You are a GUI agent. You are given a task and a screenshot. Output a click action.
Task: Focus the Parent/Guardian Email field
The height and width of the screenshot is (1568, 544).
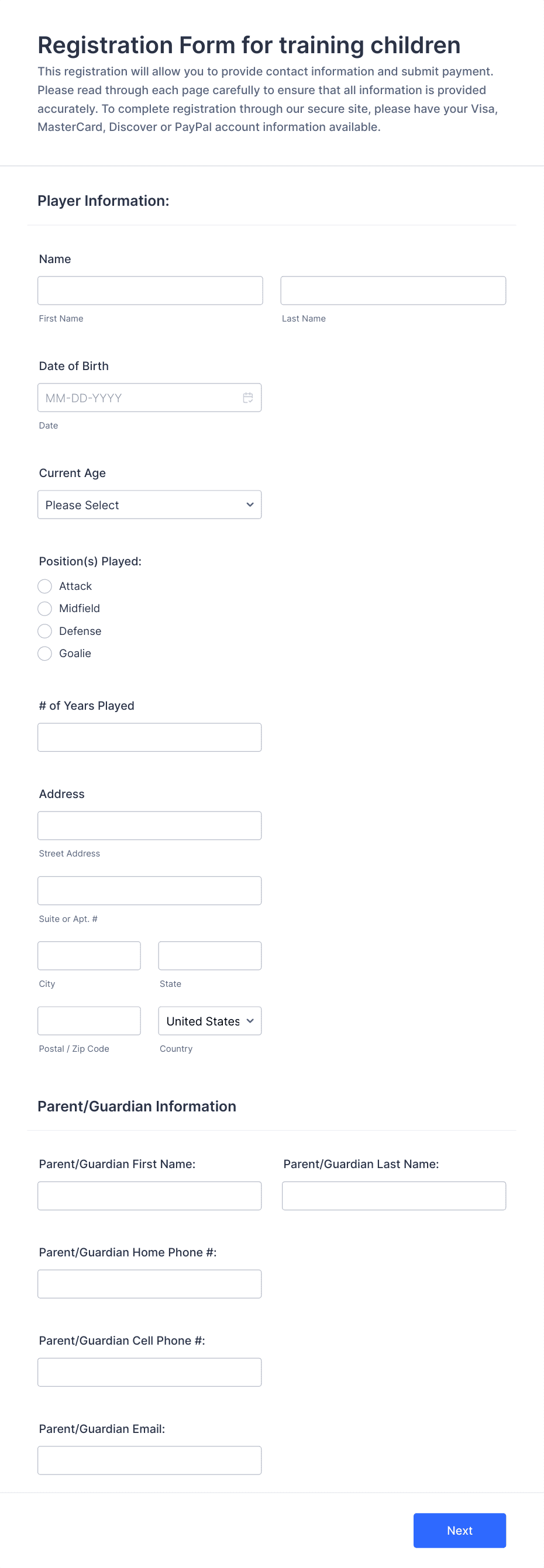(x=149, y=1460)
